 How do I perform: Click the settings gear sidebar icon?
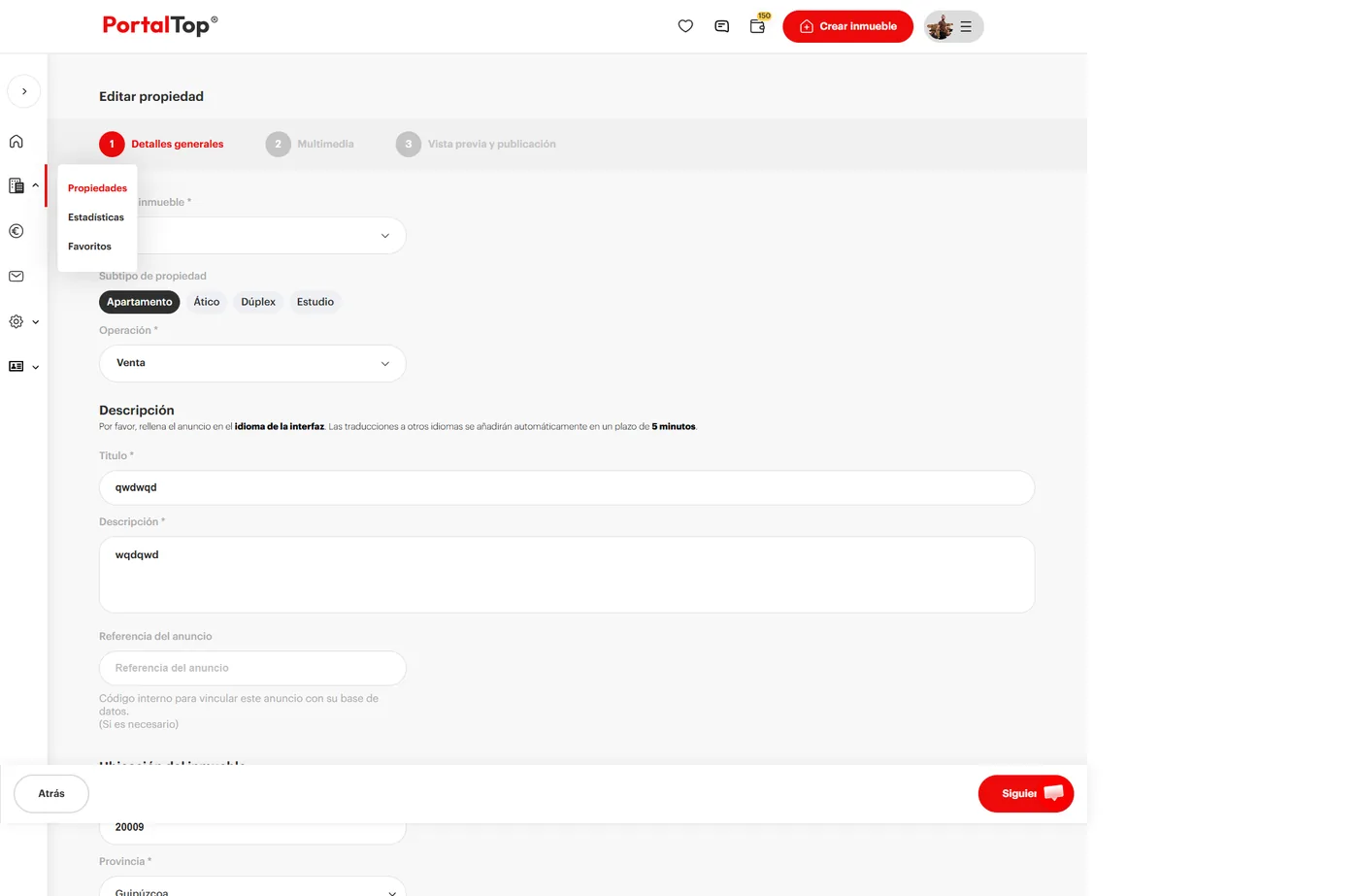click(x=17, y=321)
